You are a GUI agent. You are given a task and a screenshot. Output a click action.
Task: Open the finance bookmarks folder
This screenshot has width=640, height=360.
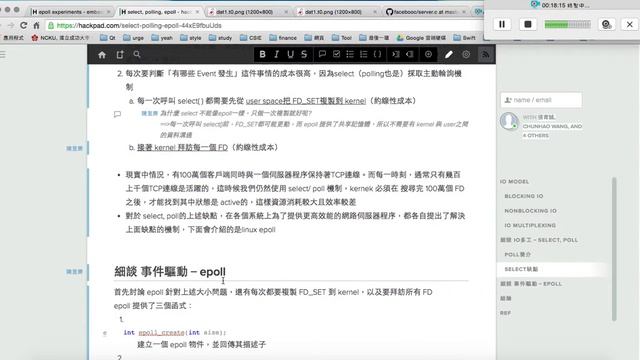coord(283,38)
